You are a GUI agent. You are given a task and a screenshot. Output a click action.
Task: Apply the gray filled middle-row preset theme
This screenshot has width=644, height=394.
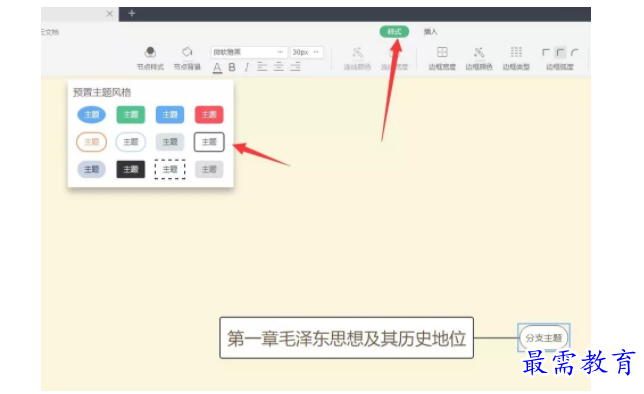click(170, 142)
